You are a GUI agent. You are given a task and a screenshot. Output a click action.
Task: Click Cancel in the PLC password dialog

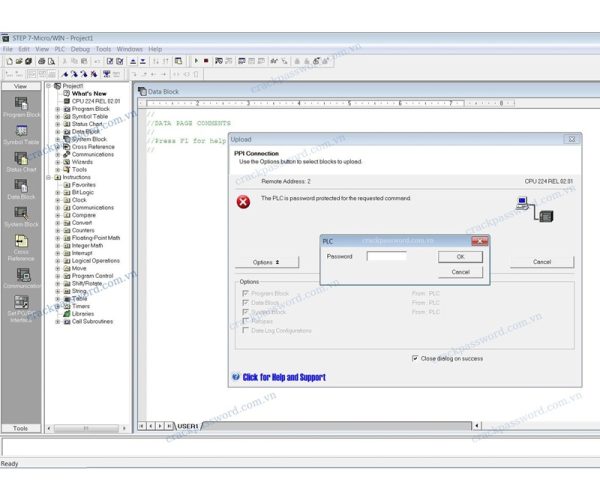click(x=460, y=272)
